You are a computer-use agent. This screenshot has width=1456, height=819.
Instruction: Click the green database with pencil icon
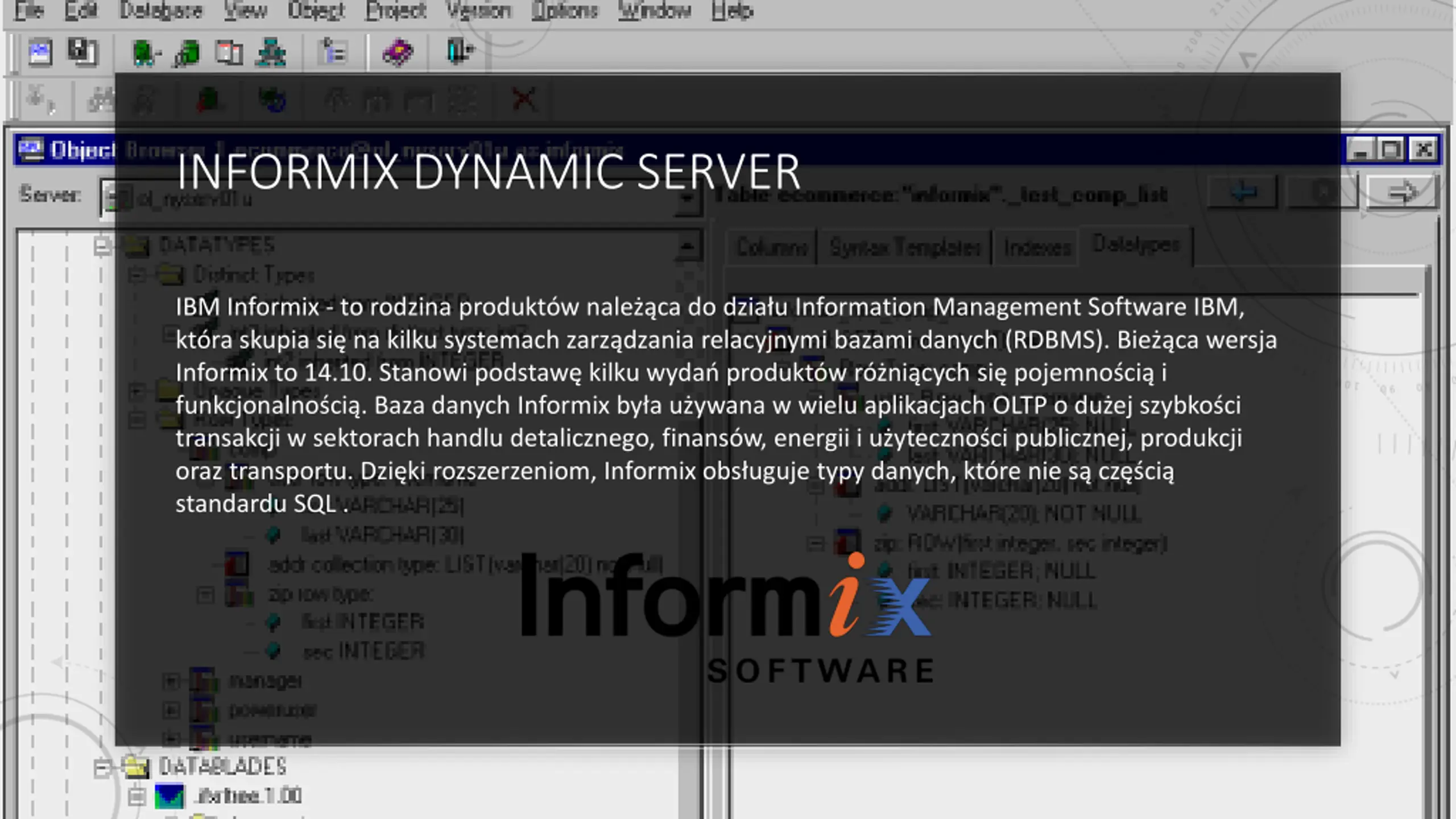(x=187, y=53)
